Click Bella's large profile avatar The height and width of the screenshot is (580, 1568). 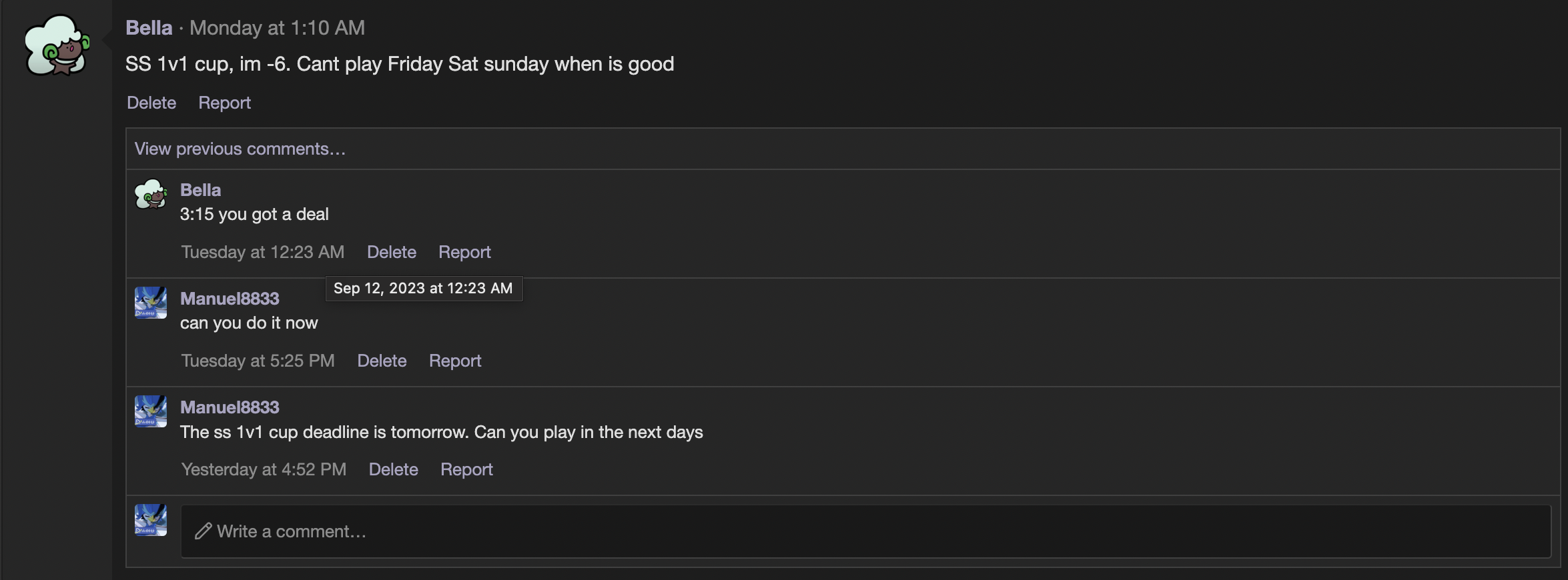(x=57, y=45)
